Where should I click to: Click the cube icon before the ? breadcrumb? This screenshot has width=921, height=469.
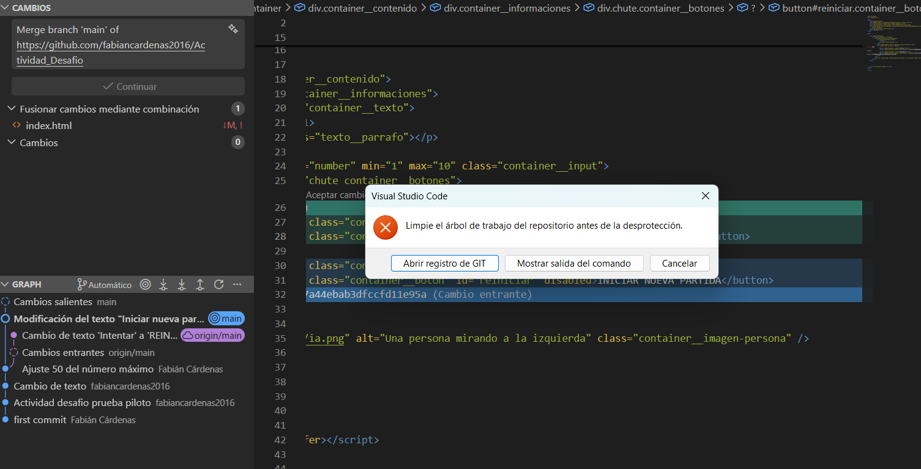point(742,8)
